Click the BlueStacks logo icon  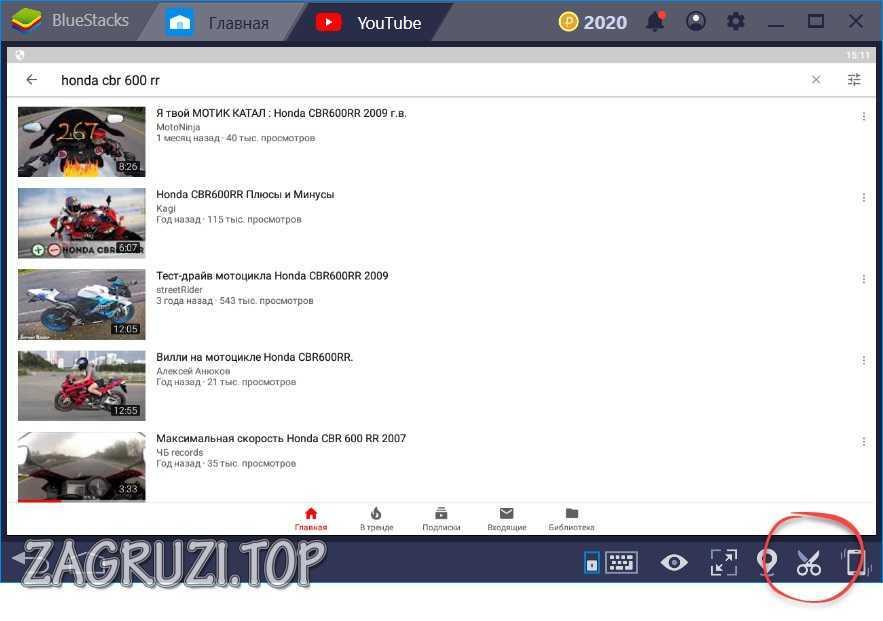point(26,21)
